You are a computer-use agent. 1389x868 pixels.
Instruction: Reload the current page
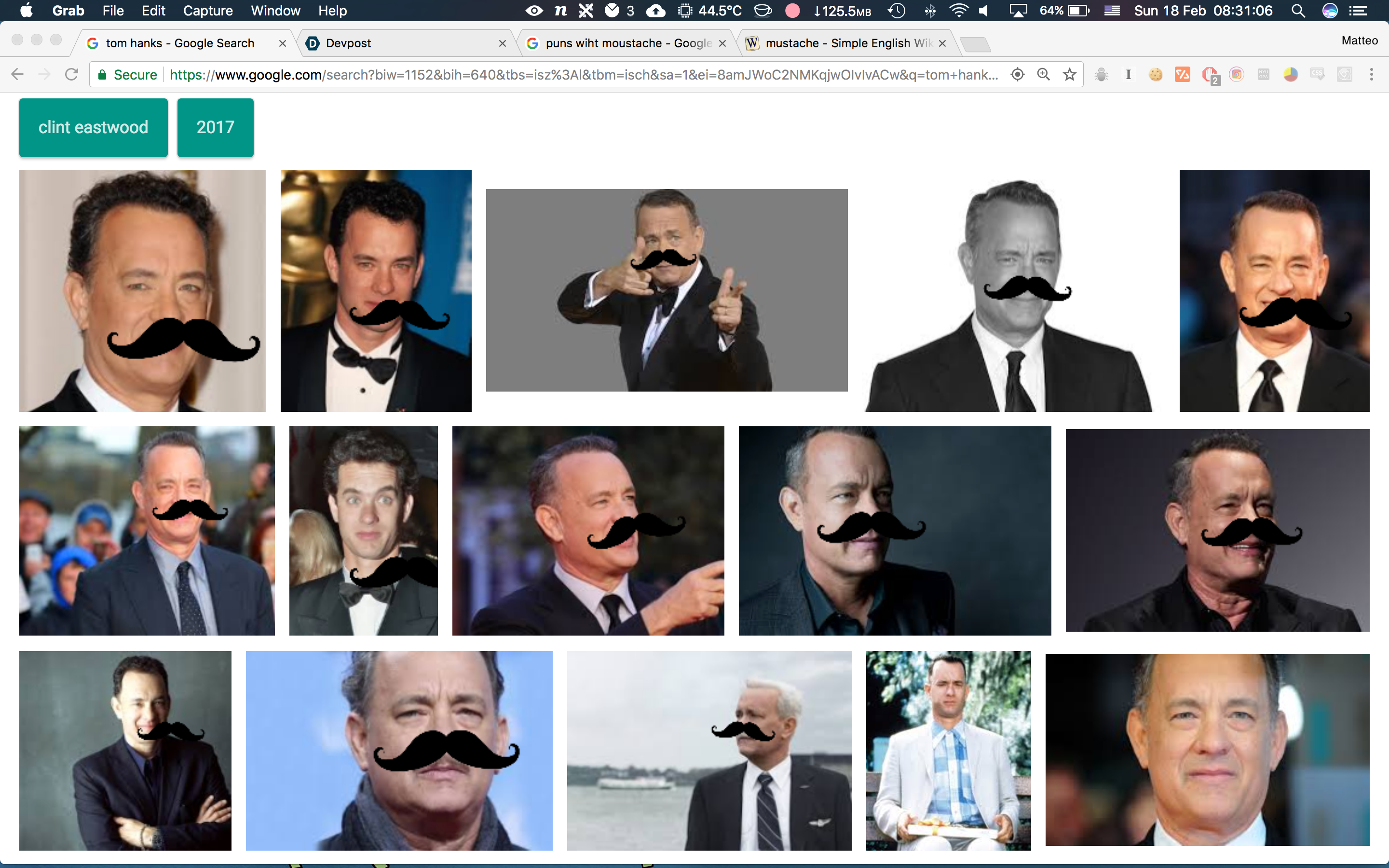pos(71,75)
